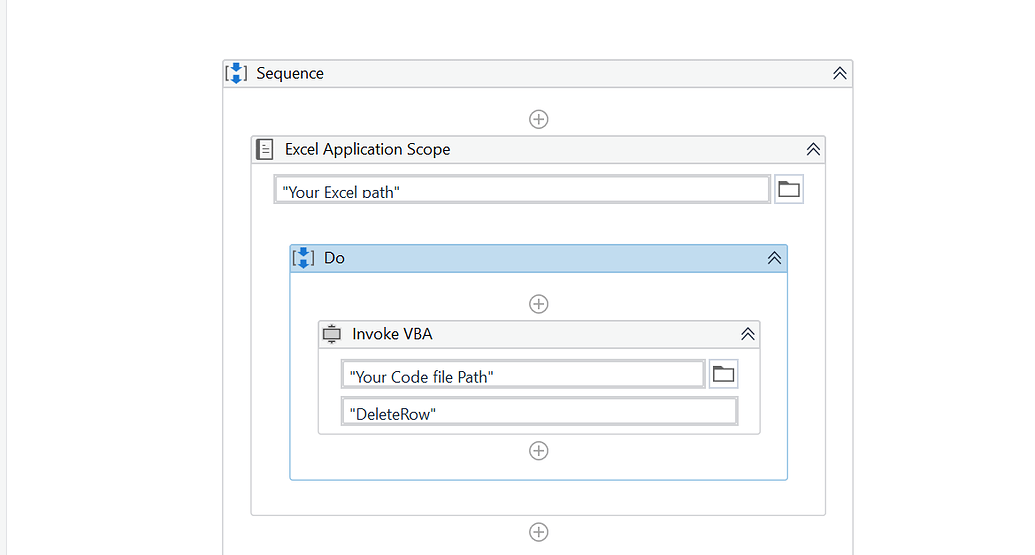Select the Do container header
Viewport: 1035px width, 555px height.
(538, 258)
